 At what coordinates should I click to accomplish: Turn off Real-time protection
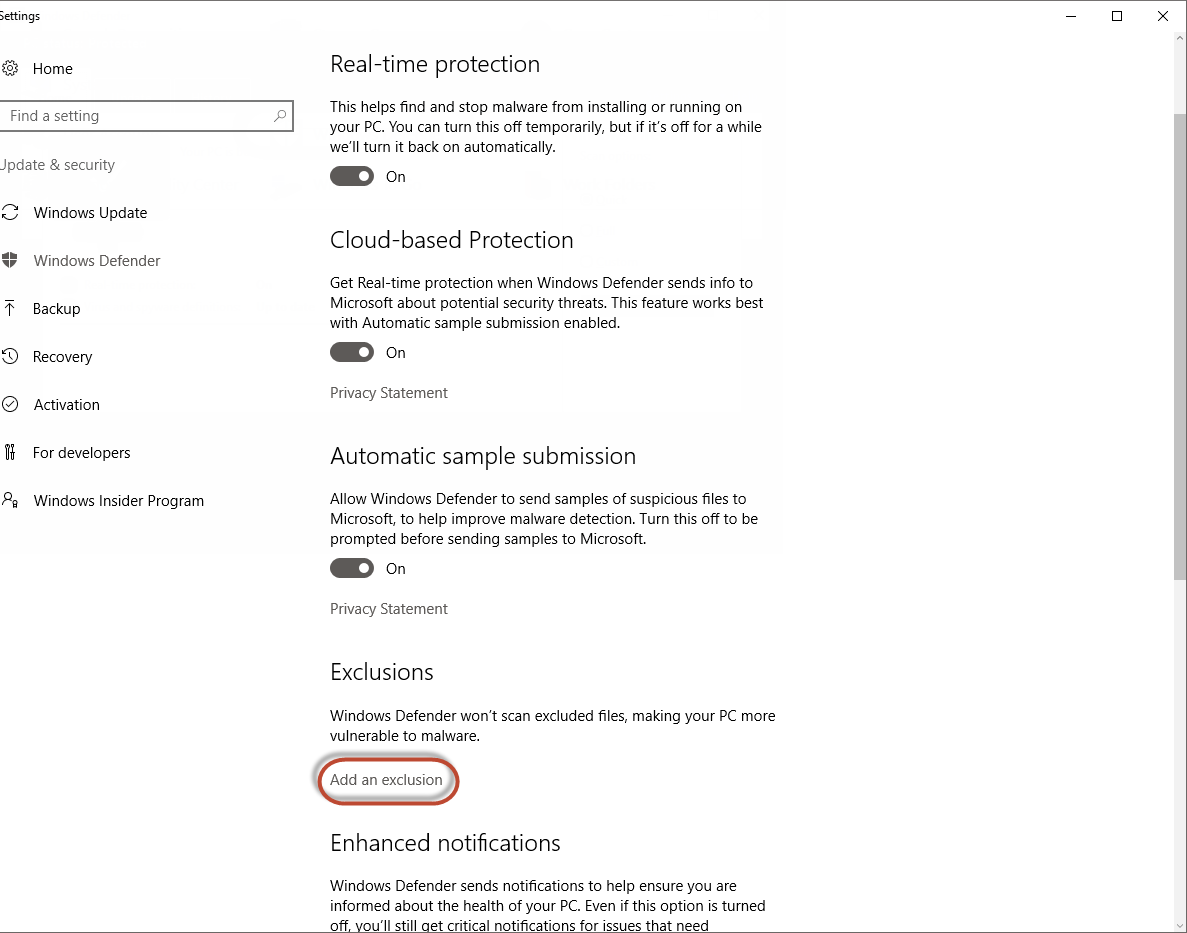[x=352, y=176]
